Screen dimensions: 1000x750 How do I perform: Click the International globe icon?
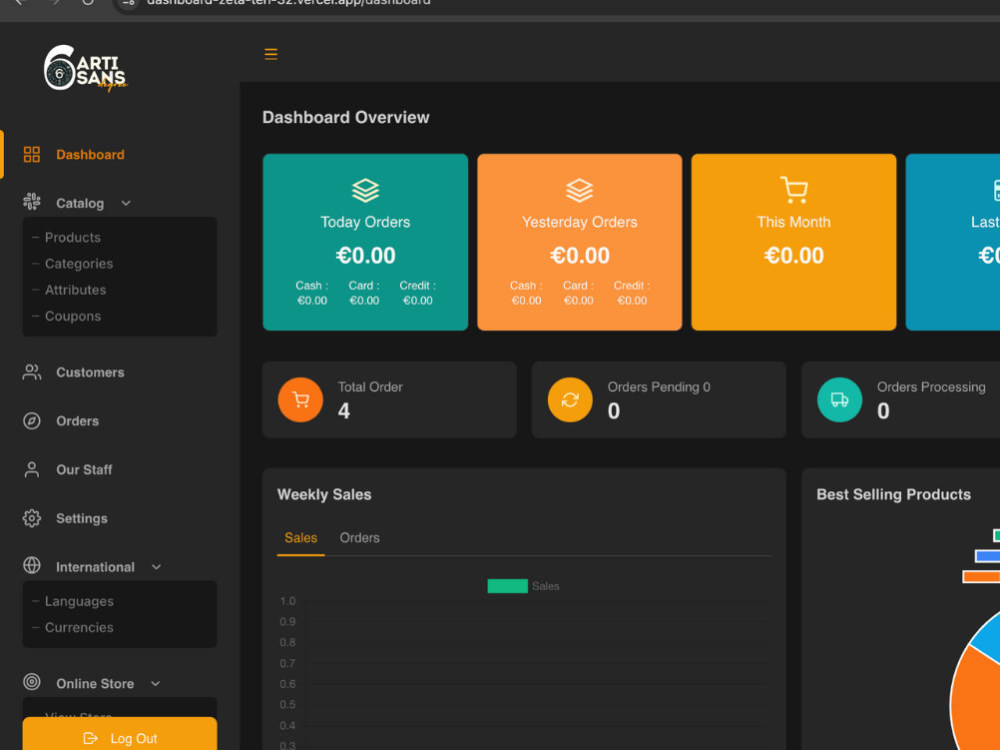pyautogui.click(x=32, y=566)
